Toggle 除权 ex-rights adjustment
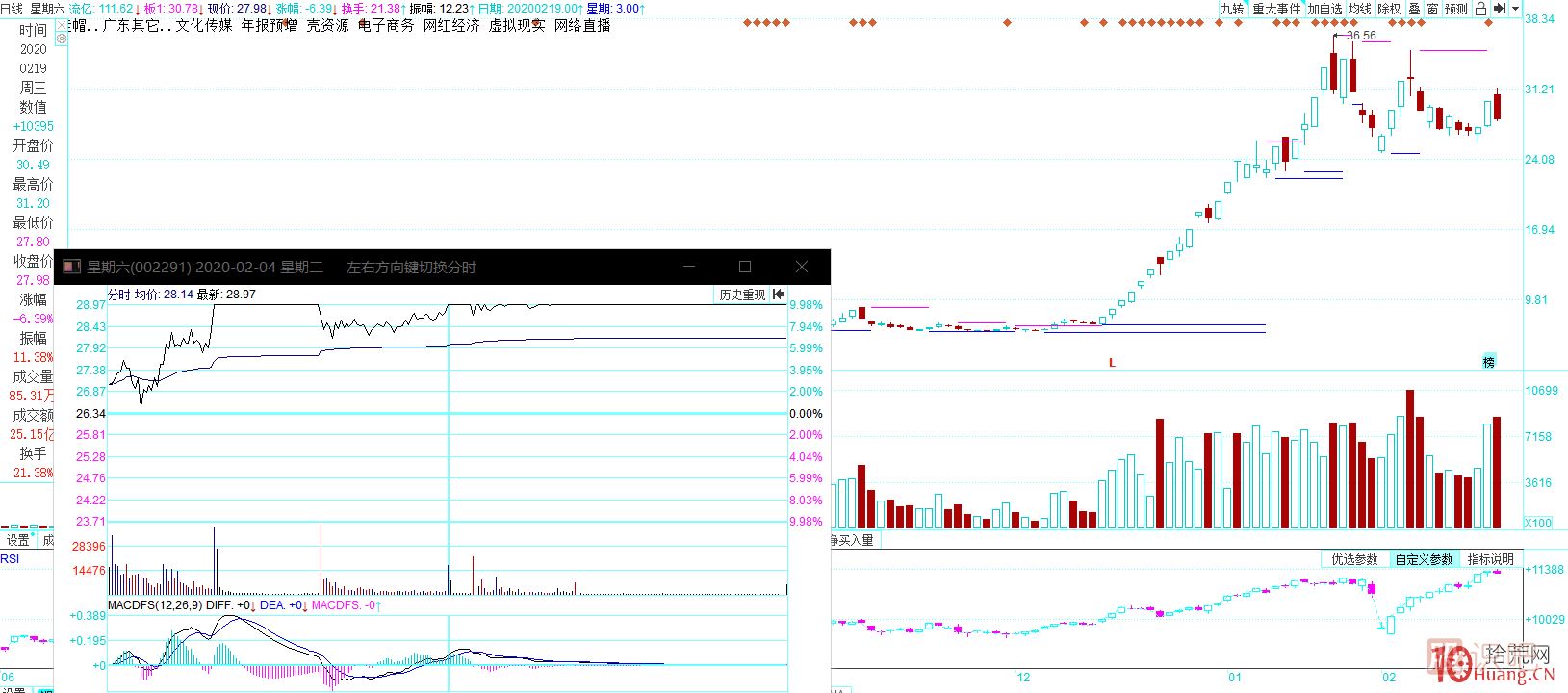This screenshot has width=1568, height=693. 1389,9
